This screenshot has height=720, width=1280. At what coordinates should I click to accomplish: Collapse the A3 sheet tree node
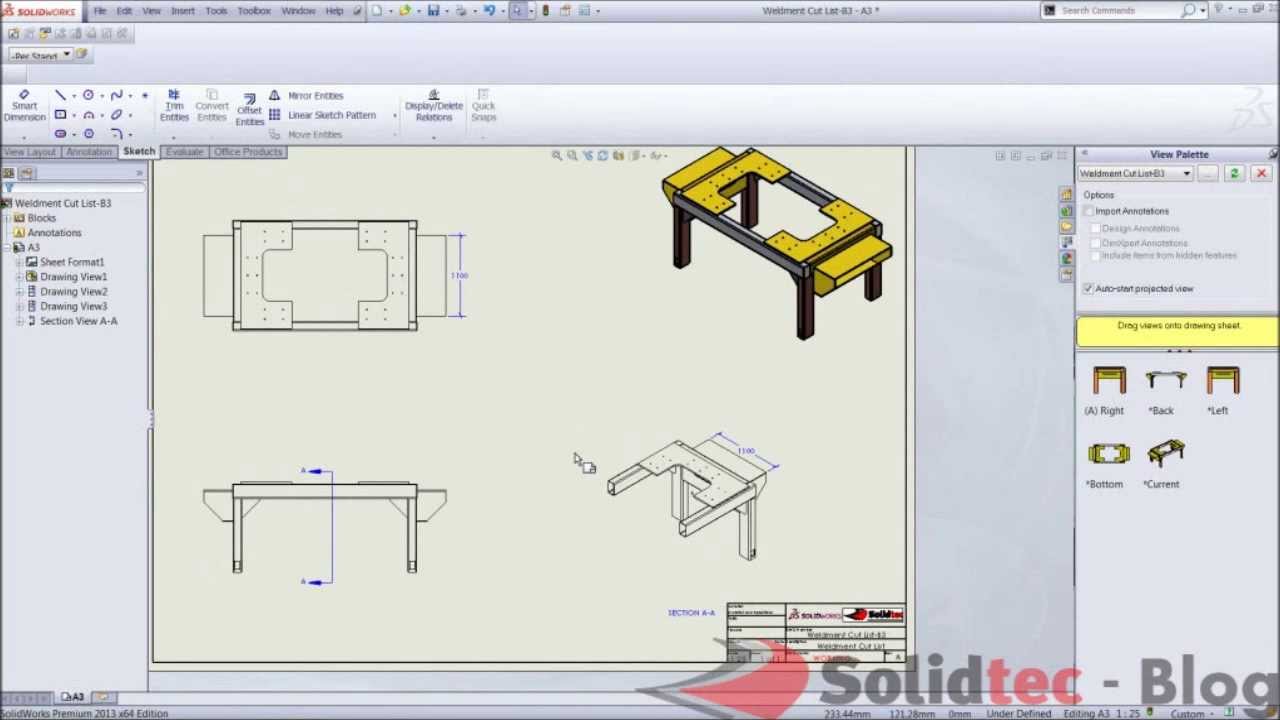[7, 247]
